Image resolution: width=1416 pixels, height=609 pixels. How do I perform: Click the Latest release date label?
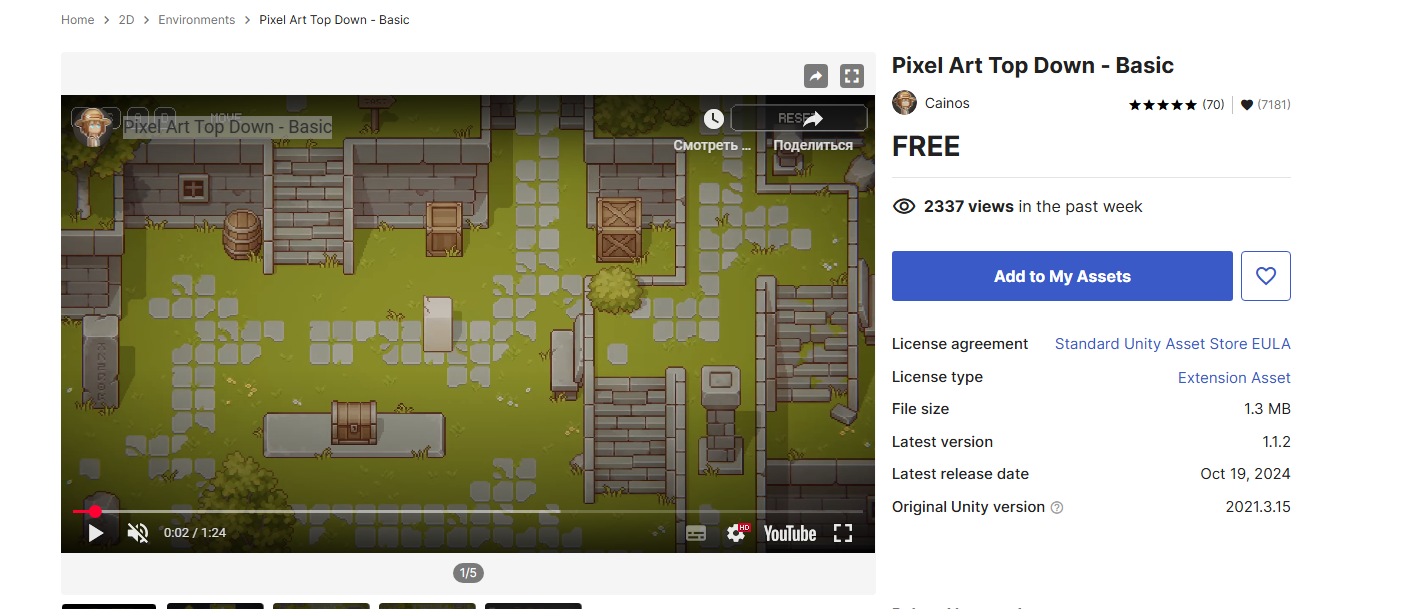(x=960, y=474)
